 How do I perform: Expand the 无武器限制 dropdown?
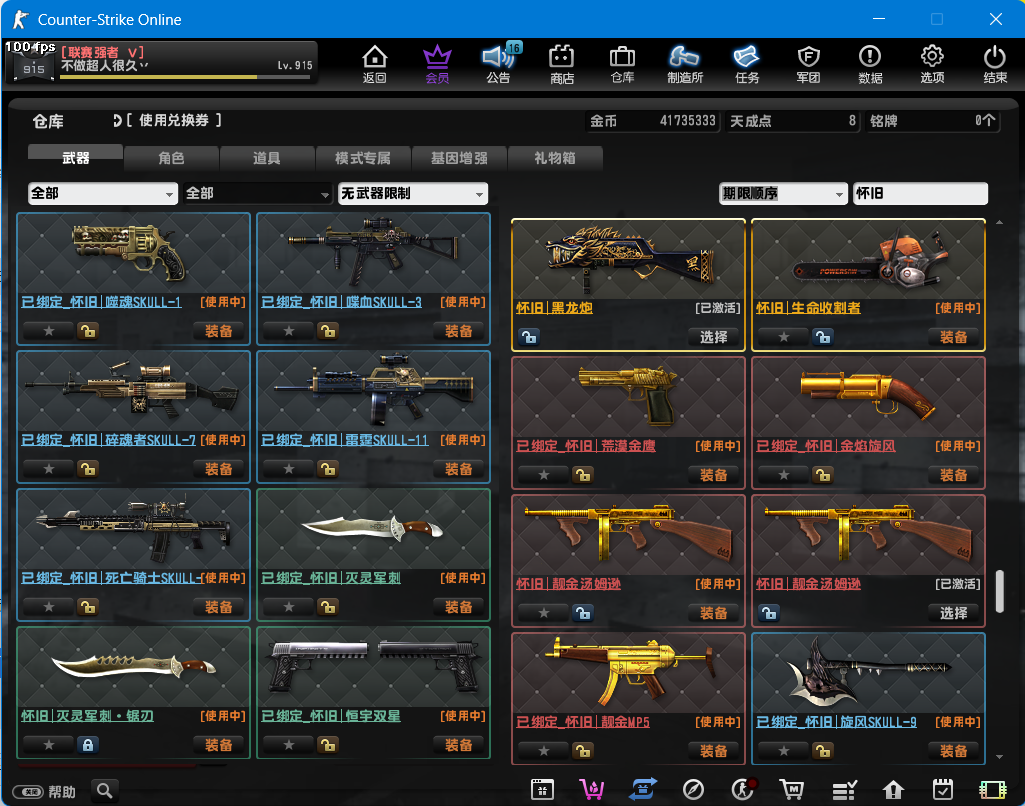click(412, 193)
